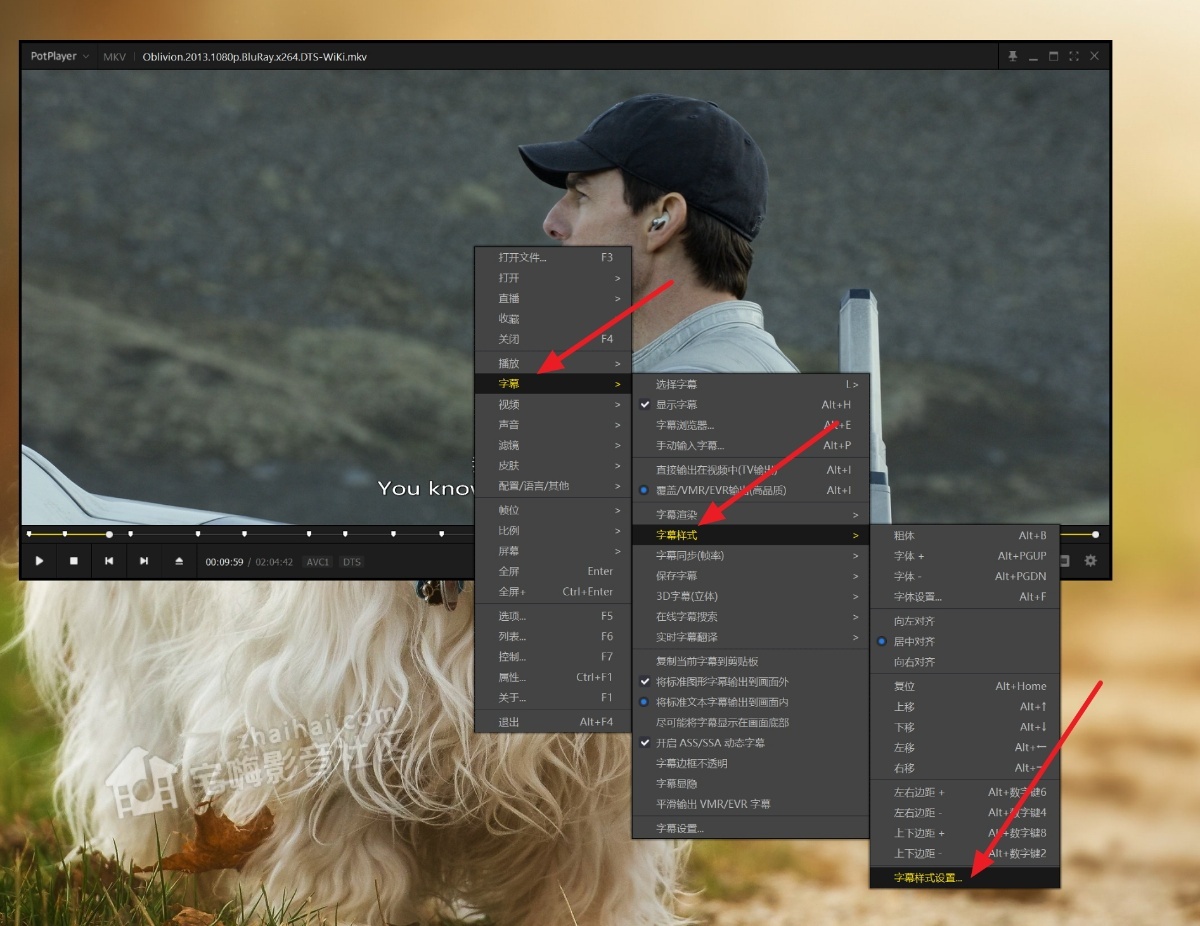Choose 居中对齐 alignment option

(965, 642)
